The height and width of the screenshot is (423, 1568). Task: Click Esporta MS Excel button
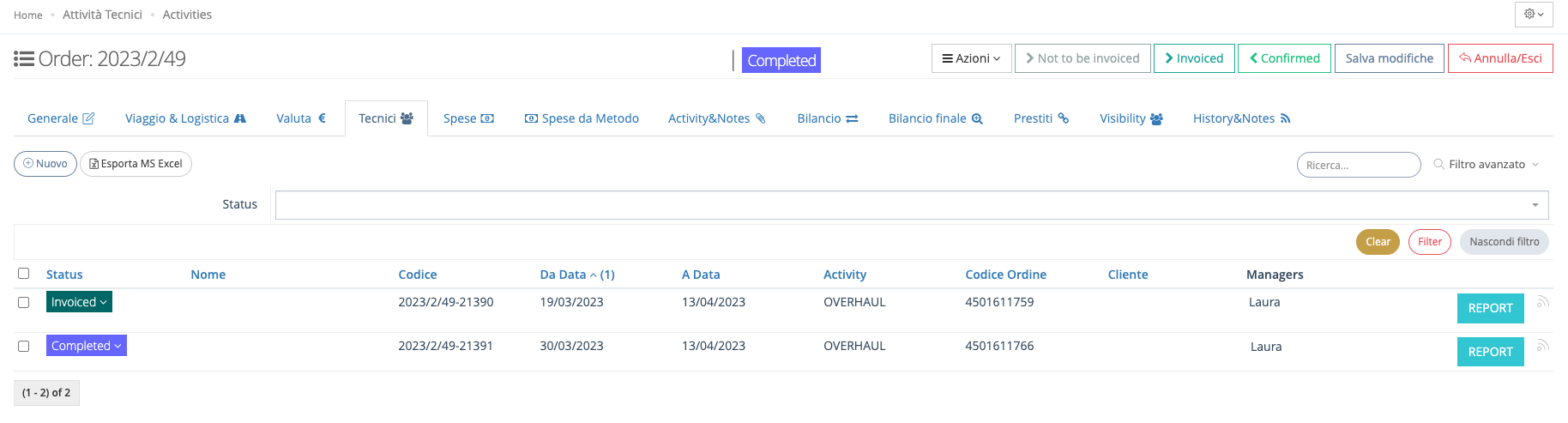tap(136, 164)
